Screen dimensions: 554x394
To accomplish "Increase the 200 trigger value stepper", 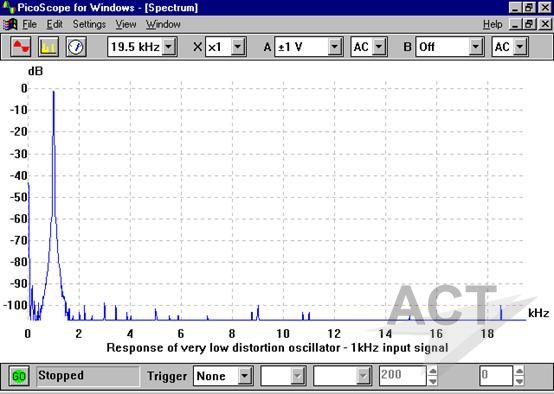I will click(x=432, y=371).
